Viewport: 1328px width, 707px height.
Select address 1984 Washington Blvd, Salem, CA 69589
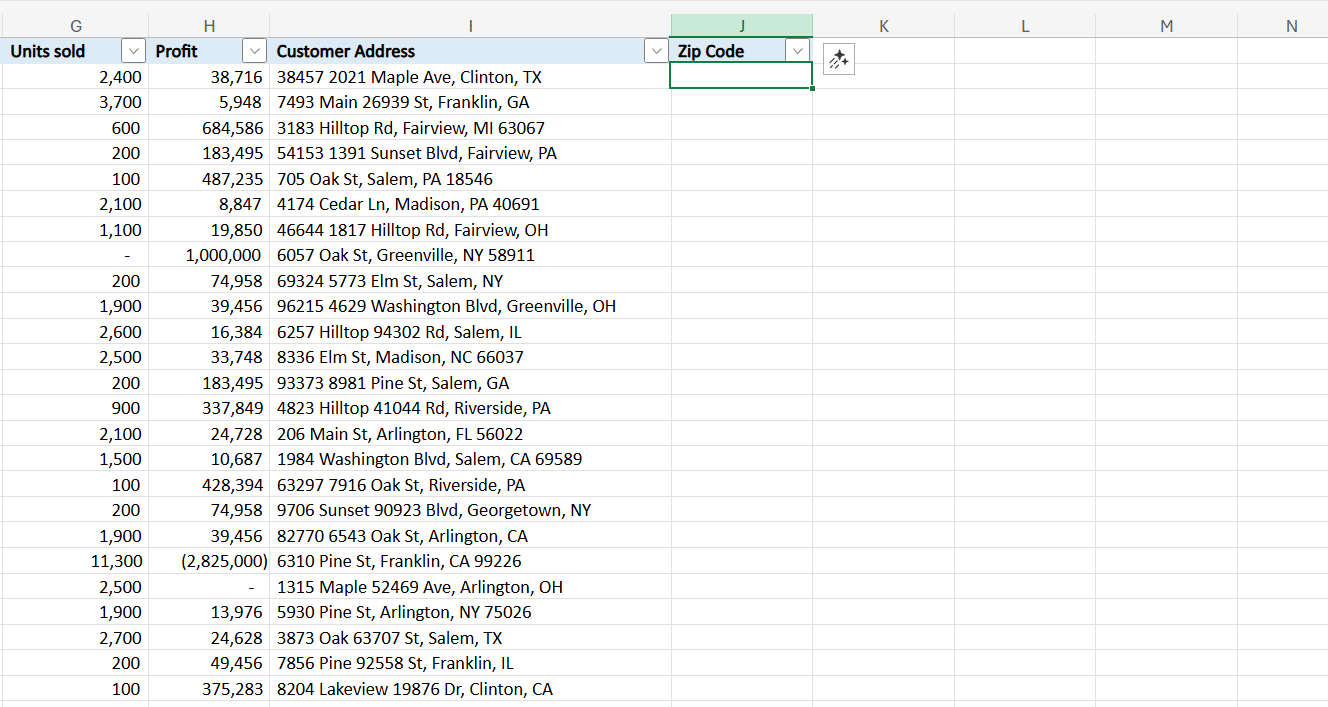470,459
